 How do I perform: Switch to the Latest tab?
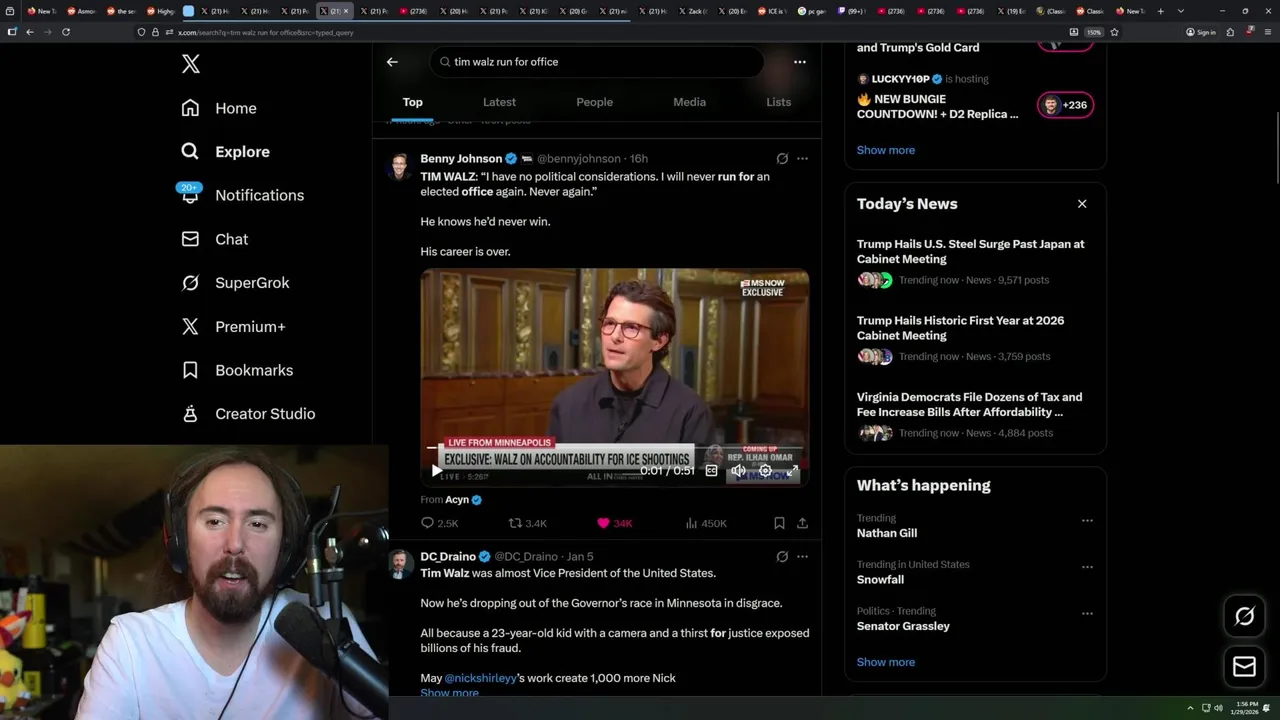[499, 102]
